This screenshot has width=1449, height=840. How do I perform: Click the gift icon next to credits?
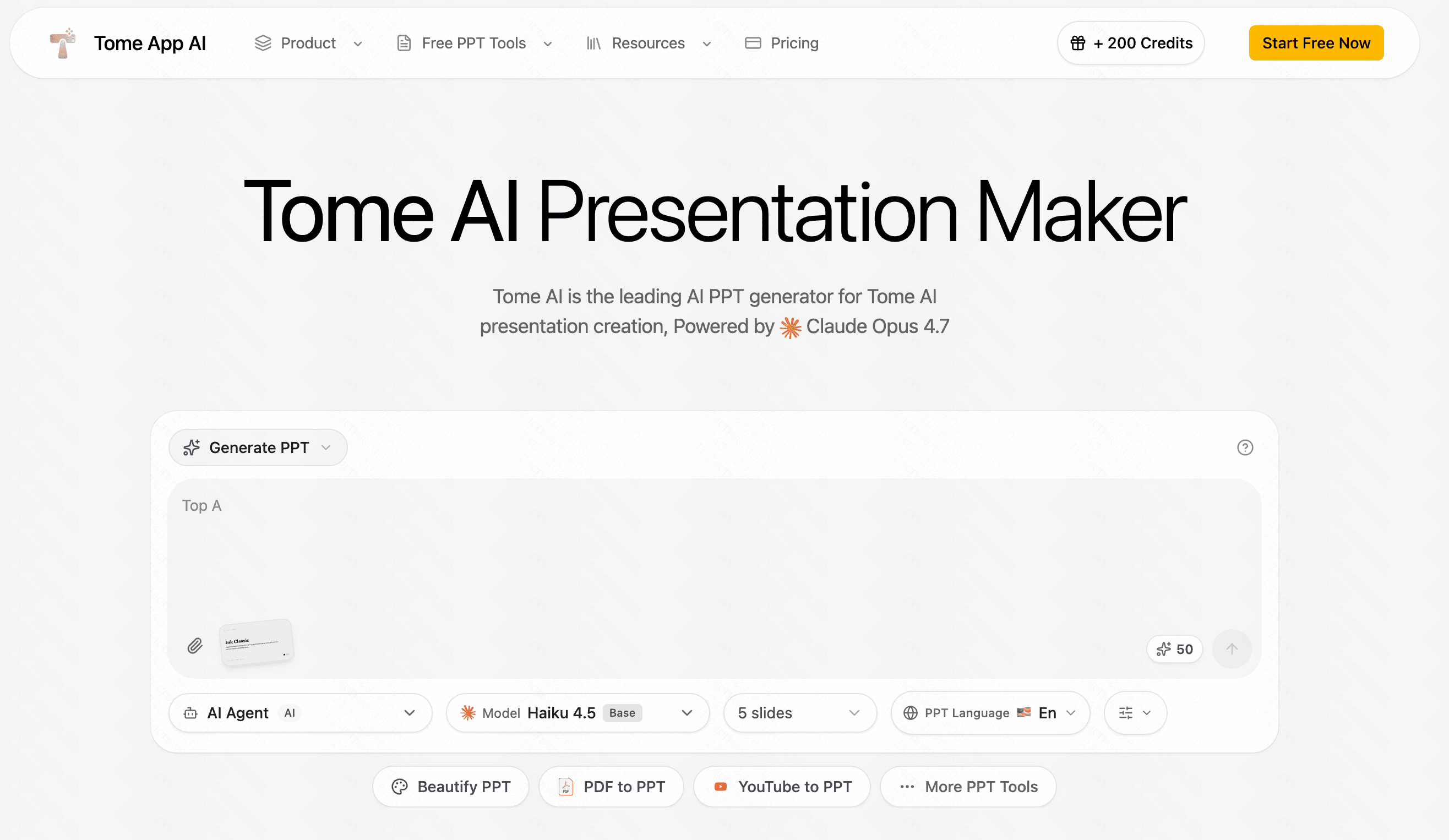click(x=1078, y=43)
